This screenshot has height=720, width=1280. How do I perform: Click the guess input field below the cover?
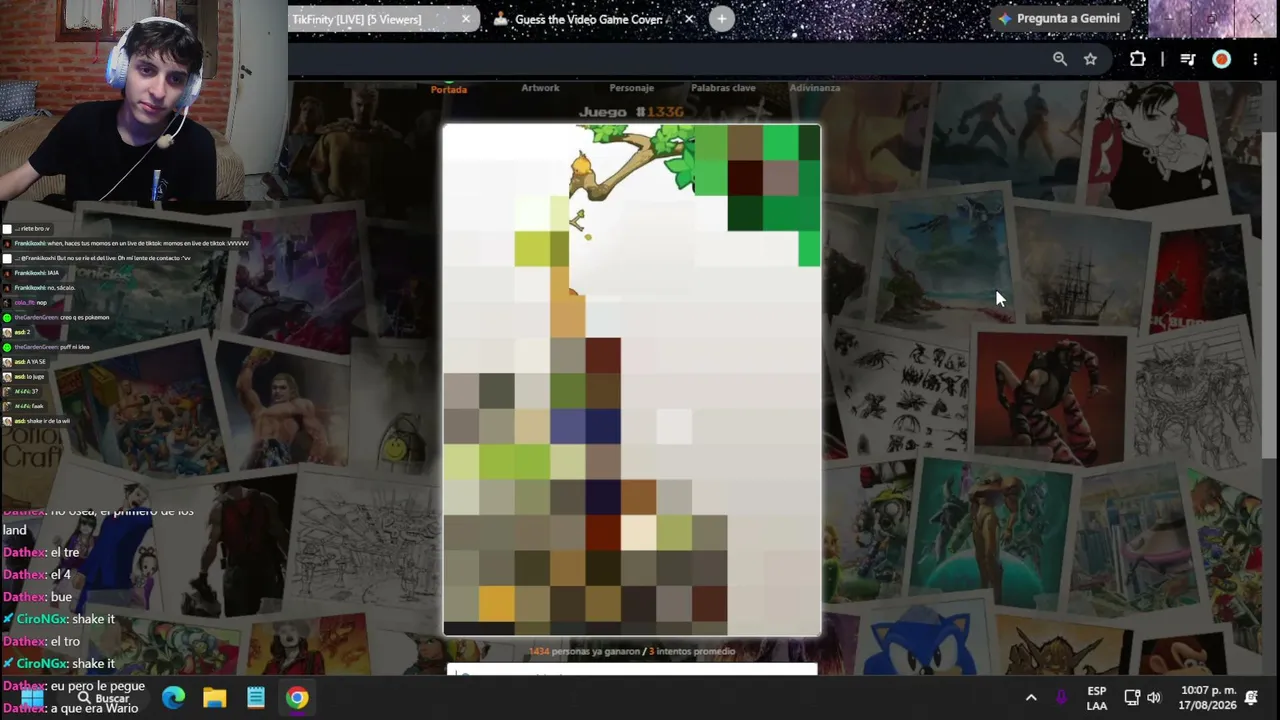tap(632, 671)
